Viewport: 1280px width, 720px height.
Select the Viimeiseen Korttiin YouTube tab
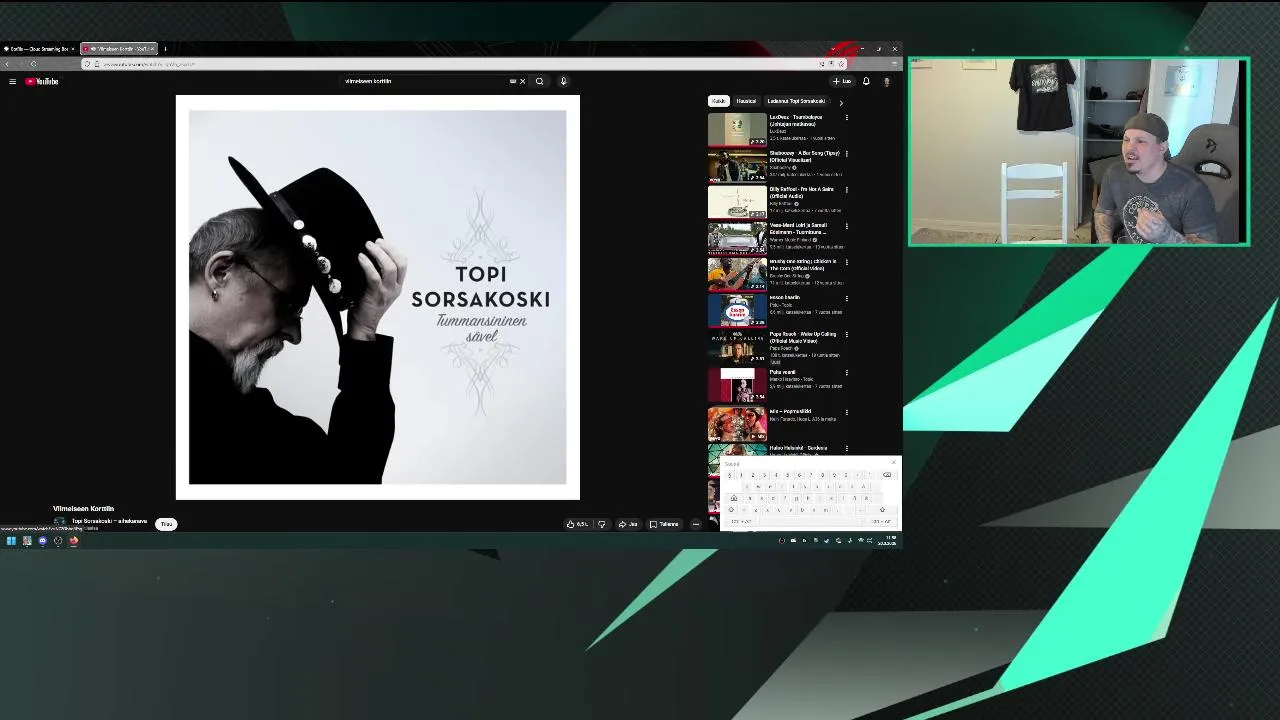(x=118, y=48)
